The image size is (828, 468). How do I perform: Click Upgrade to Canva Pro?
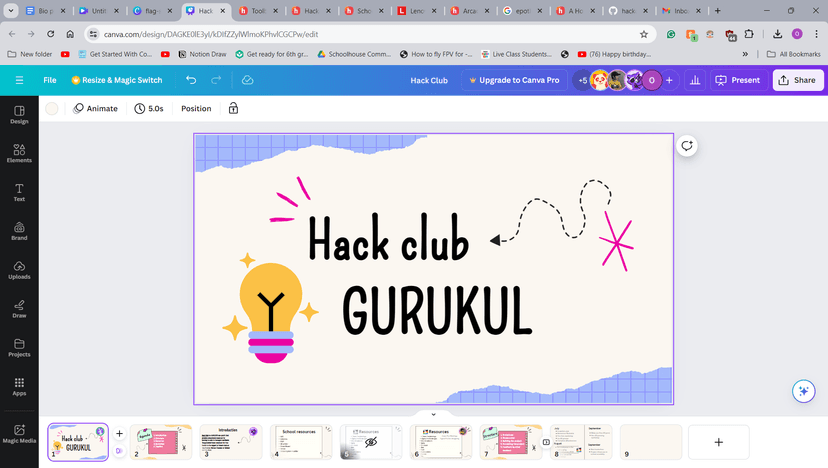514,80
